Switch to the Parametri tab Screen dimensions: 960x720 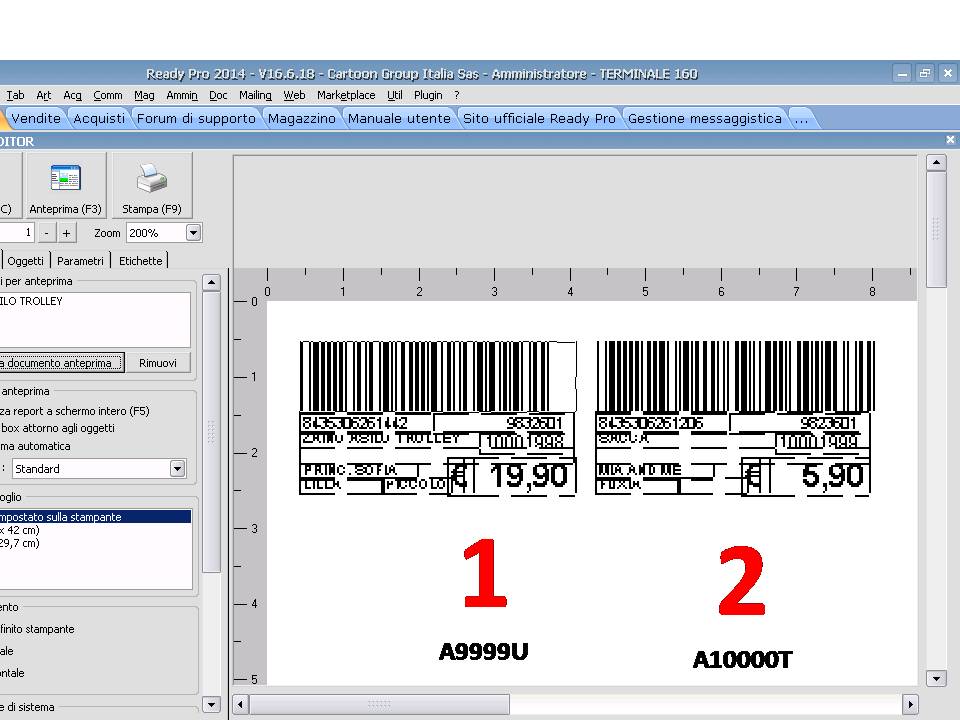(x=80, y=261)
